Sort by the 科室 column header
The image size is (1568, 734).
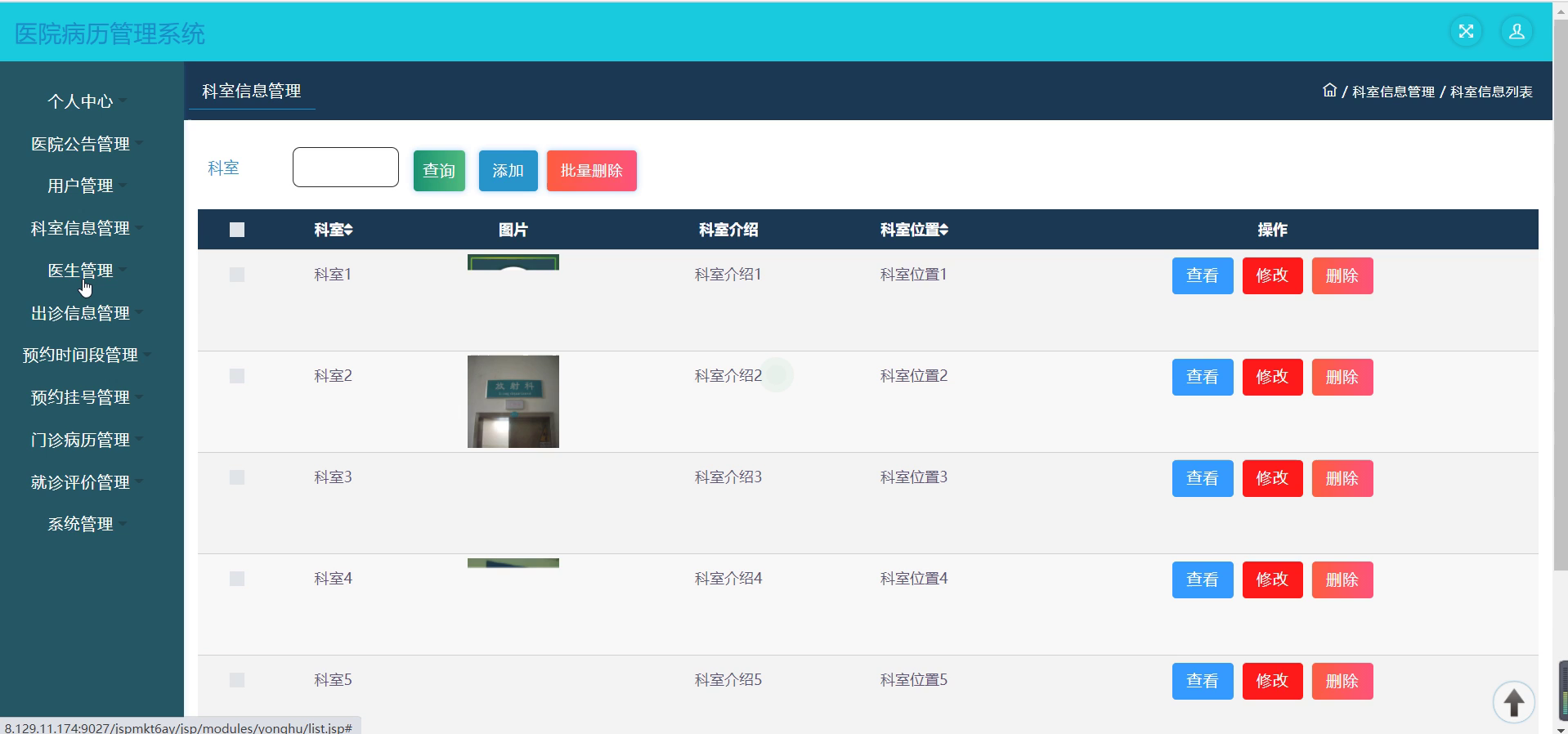(334, 230)
